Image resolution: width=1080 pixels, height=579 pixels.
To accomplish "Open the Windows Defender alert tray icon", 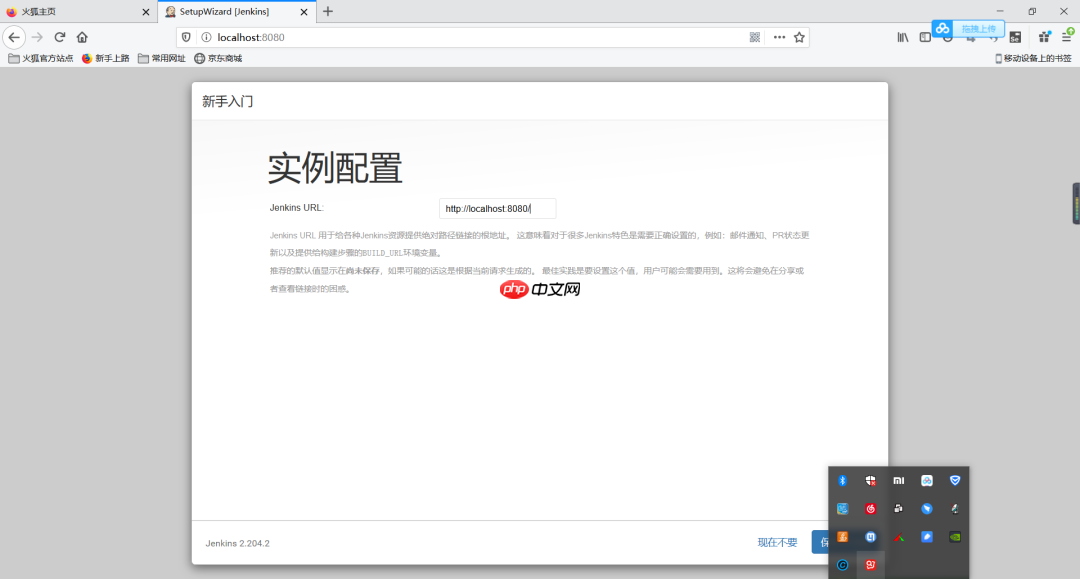I will [x=871, y=481].
